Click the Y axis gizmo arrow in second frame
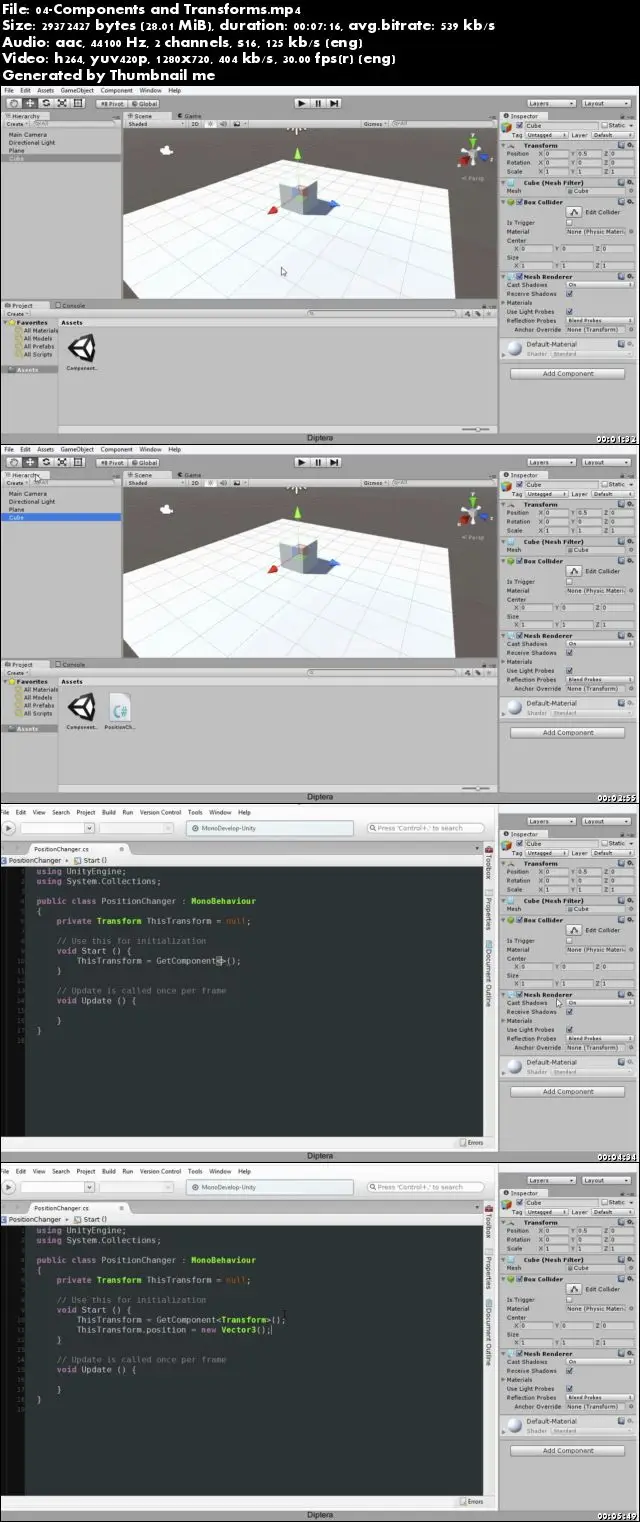Image resolution: width=640 pixels, height=1522 pixels. (297, 512)
